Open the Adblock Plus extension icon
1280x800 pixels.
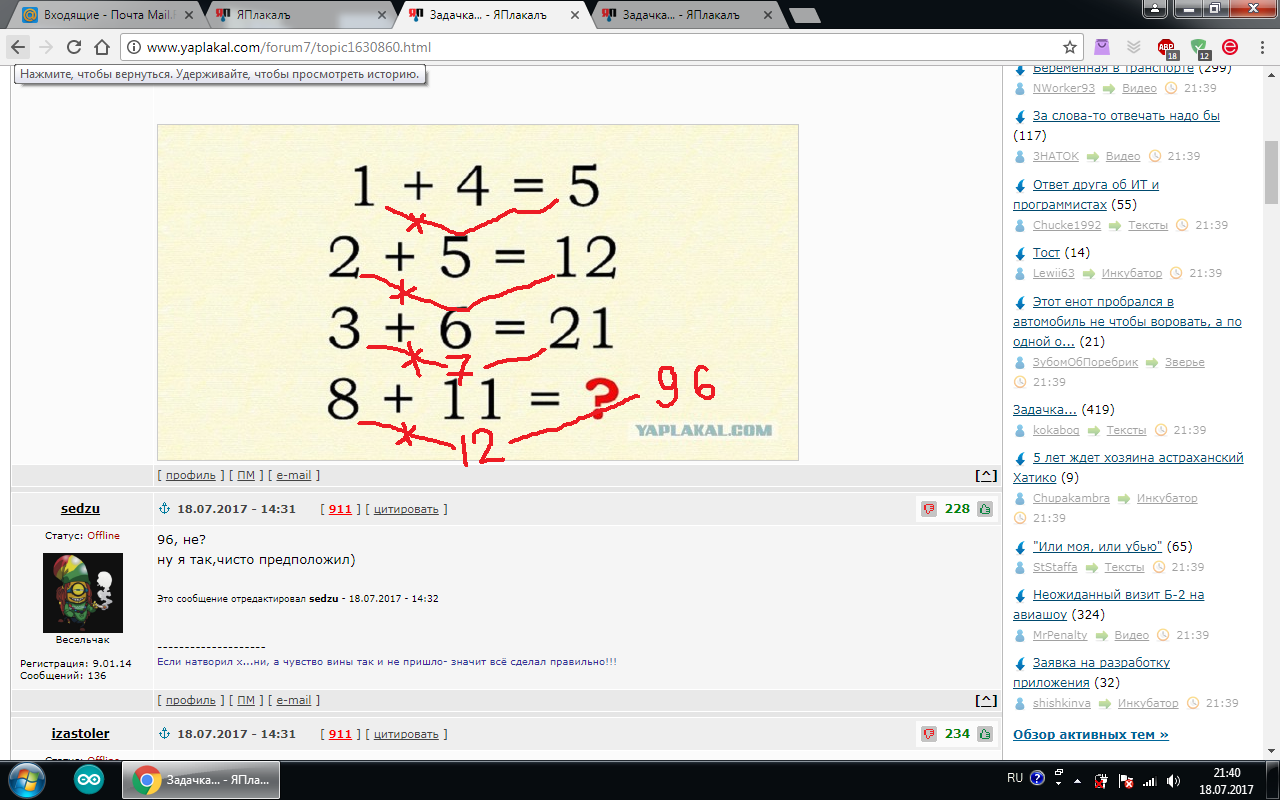1167,48
